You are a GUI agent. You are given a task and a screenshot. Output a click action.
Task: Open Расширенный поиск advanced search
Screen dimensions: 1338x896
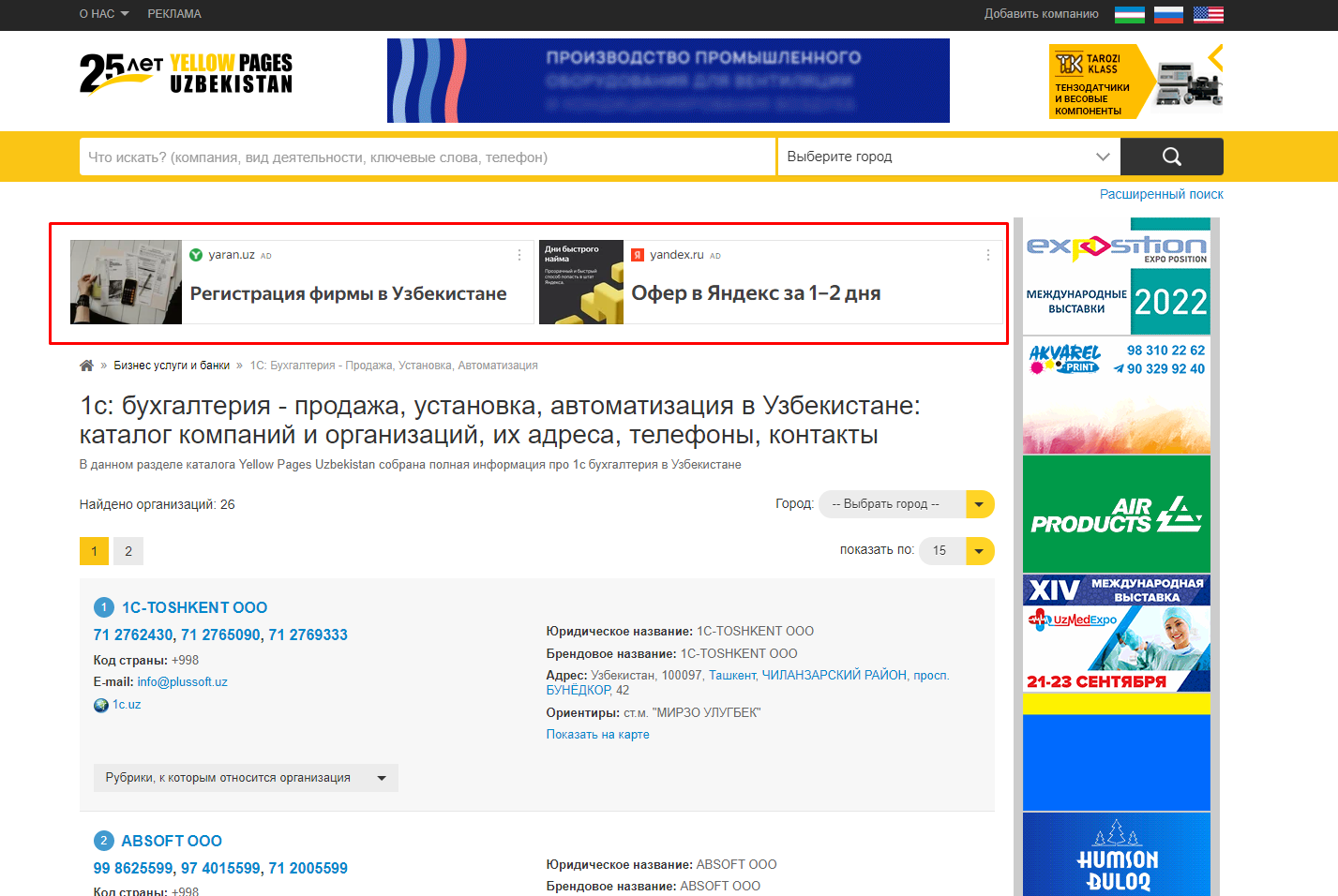pos(1161,194)
